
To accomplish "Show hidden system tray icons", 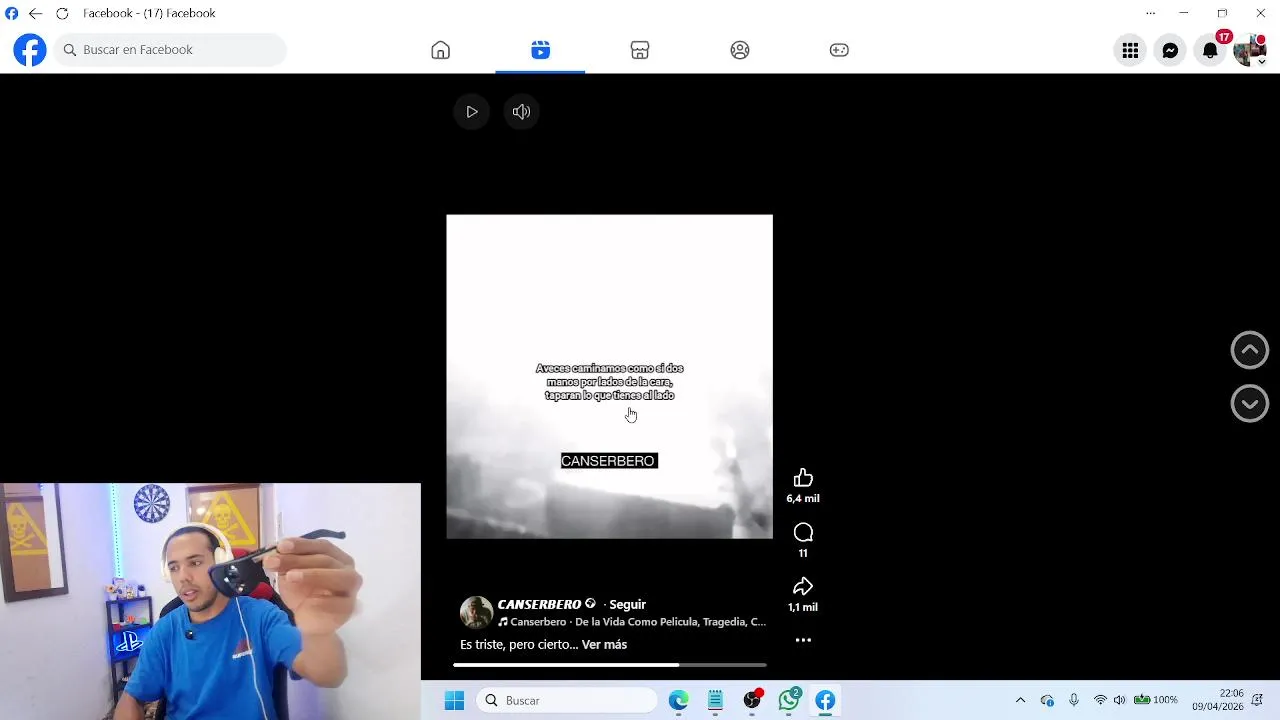I will coord(1020,700).
